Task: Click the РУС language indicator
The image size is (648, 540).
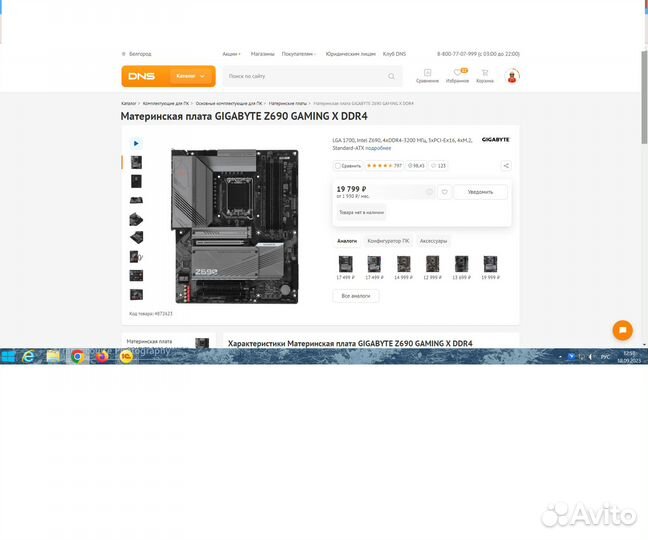Action: (605, 357)
